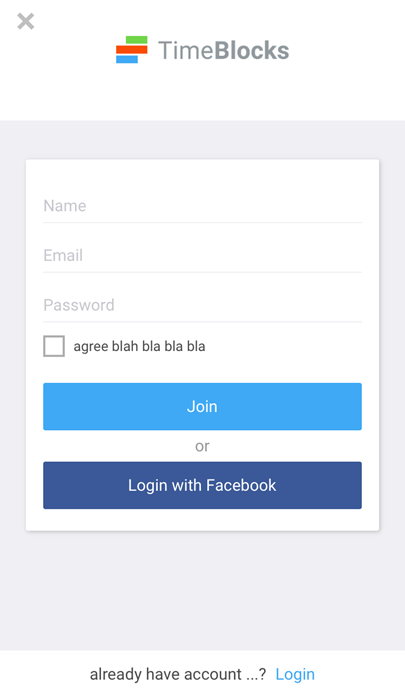Click the green block in the logo
Viewport: 405px width, 698px height.
tap(136, 40)
